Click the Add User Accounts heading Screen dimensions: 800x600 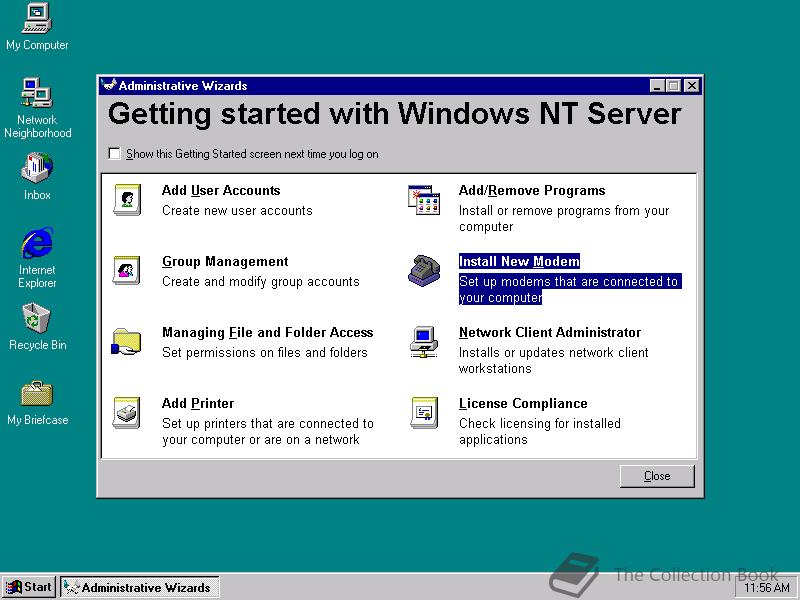[221, 190]
